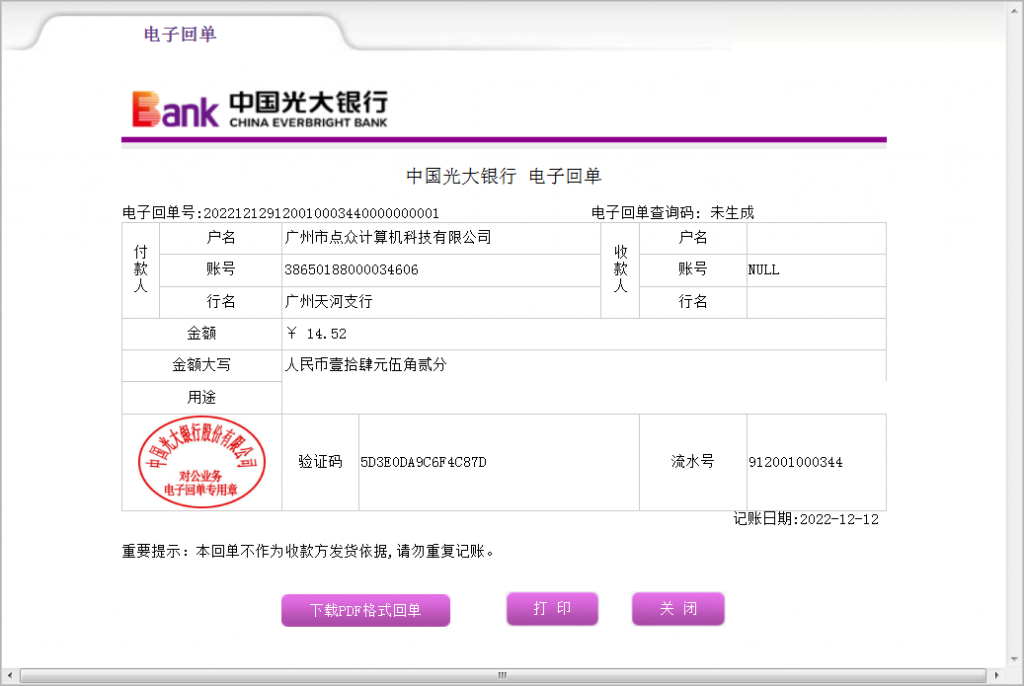Select verification code 5D3E0DA9C6F4C87D
This screenshot has height=686, width=1024.
click(x=423, y=462)
